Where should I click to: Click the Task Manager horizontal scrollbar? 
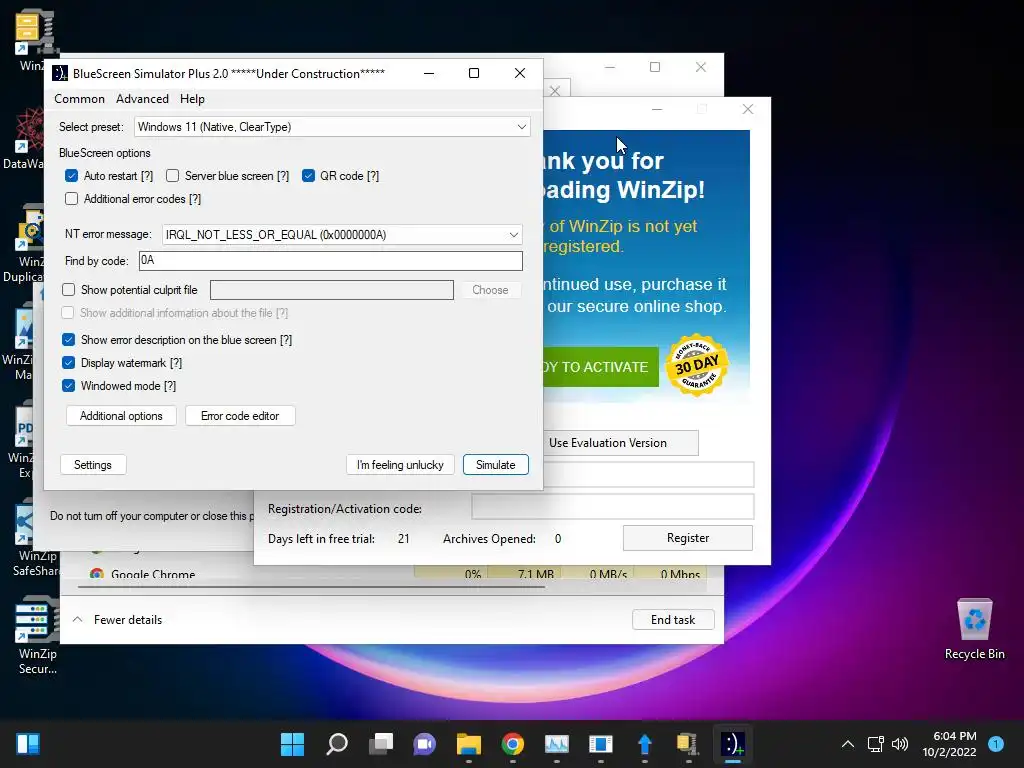tap(312, 587)
